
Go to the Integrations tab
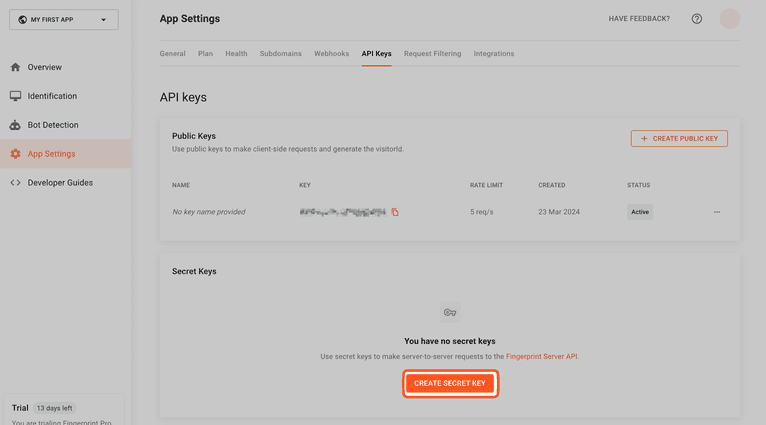pyautogui.click(x=494, y=54)
